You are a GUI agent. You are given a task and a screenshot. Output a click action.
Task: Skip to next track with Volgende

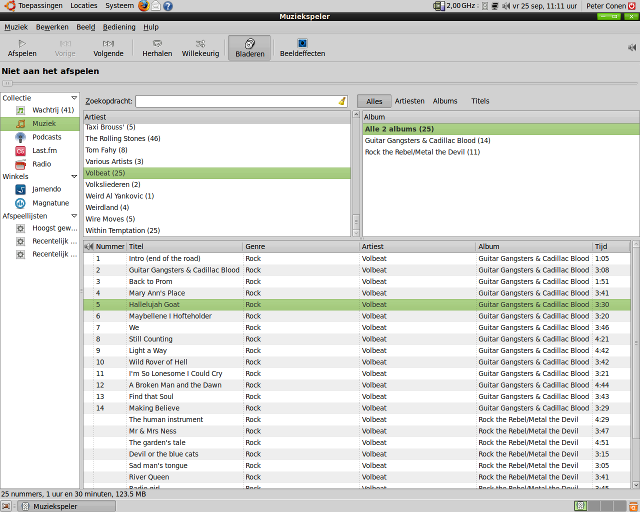108,49
